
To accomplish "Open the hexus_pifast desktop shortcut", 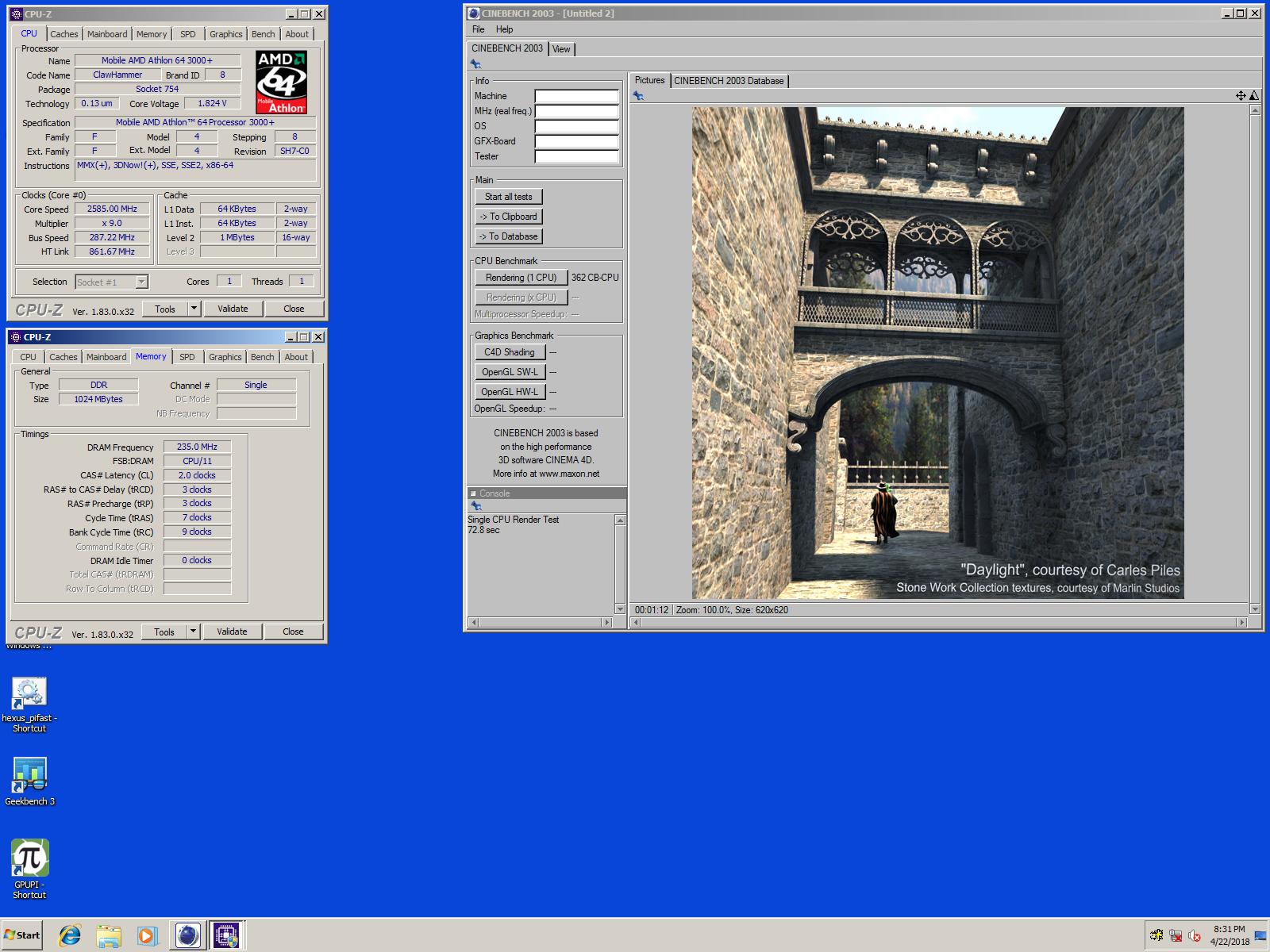I will coord(29,704).
